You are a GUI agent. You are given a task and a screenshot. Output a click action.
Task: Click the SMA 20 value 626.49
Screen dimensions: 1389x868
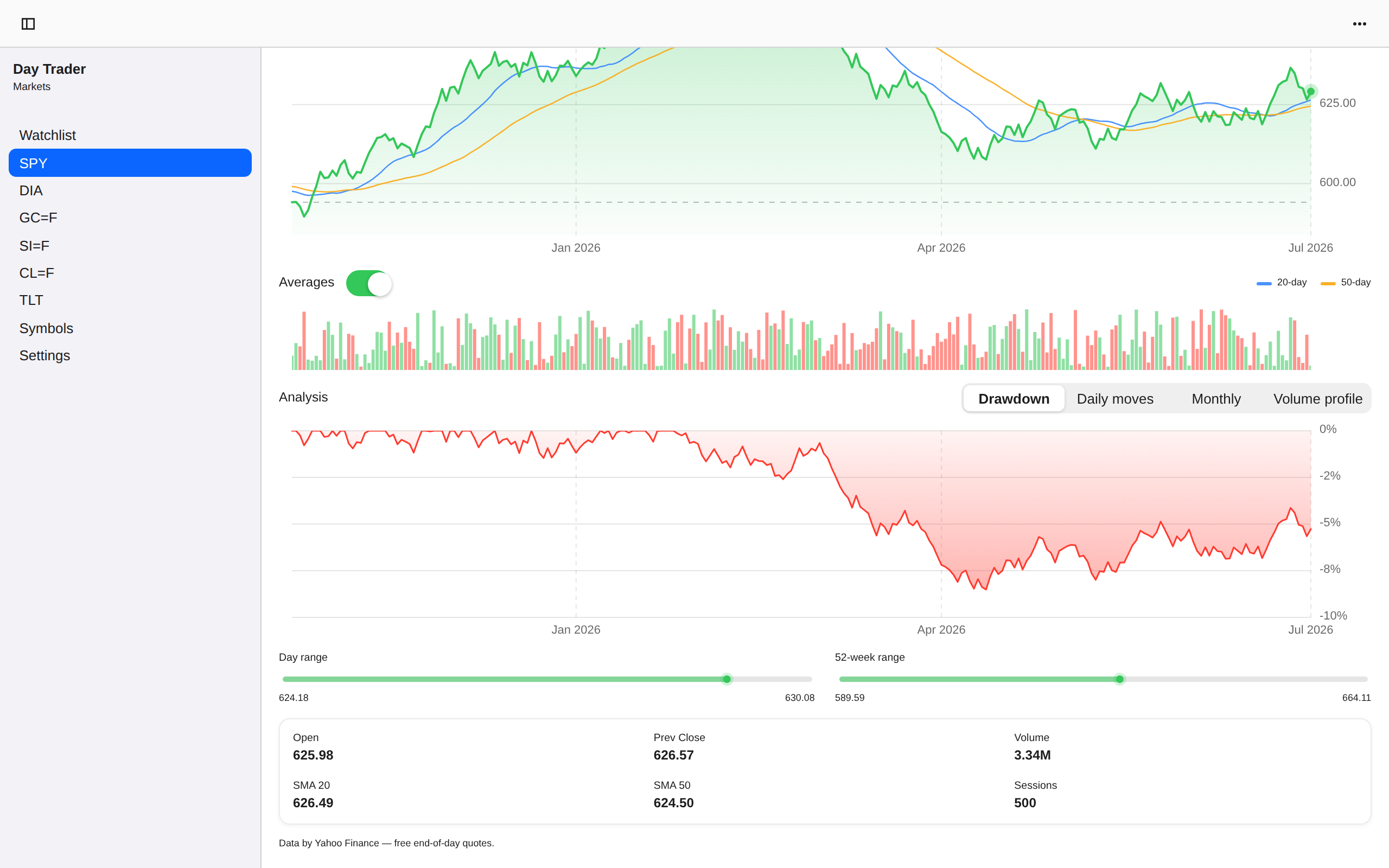point(313,802)
